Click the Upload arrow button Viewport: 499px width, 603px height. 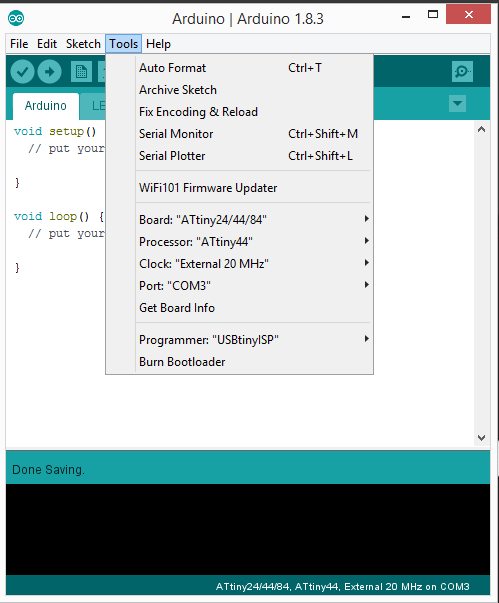[49, 72]
